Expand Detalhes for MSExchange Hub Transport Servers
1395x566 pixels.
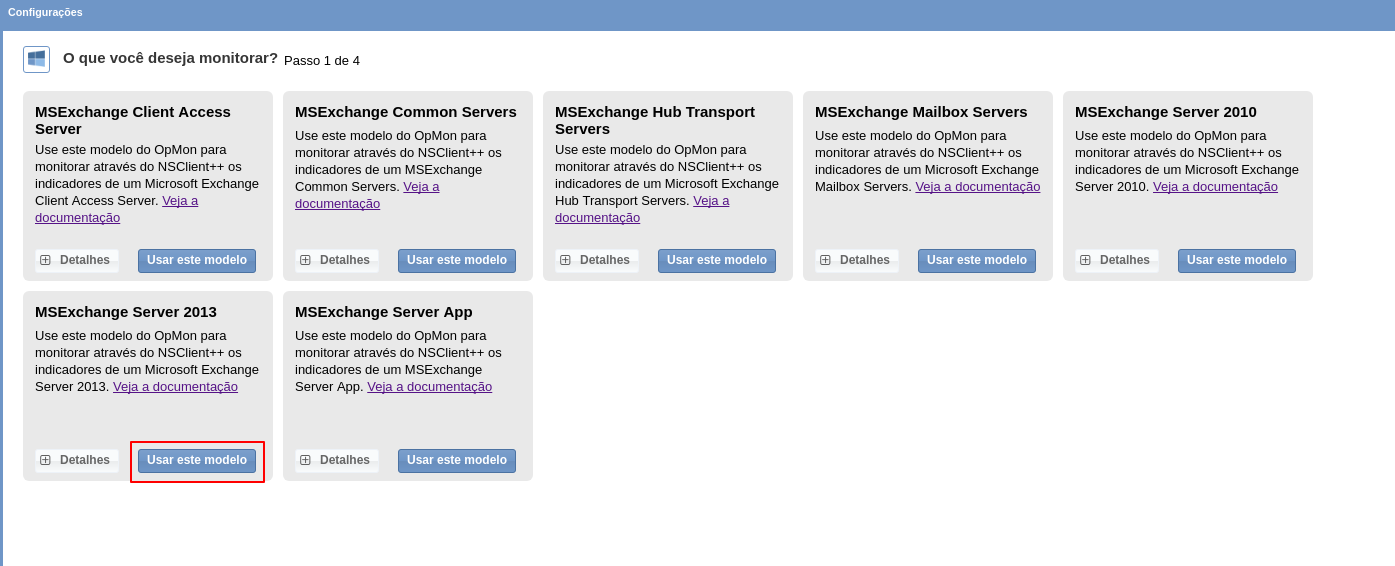(597, 260)
